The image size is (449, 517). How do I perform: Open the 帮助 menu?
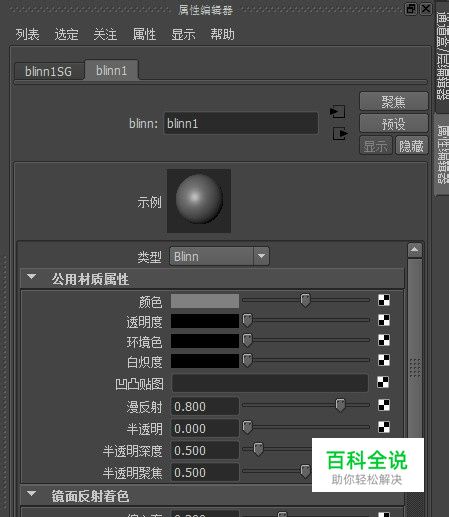coord(222,34)
